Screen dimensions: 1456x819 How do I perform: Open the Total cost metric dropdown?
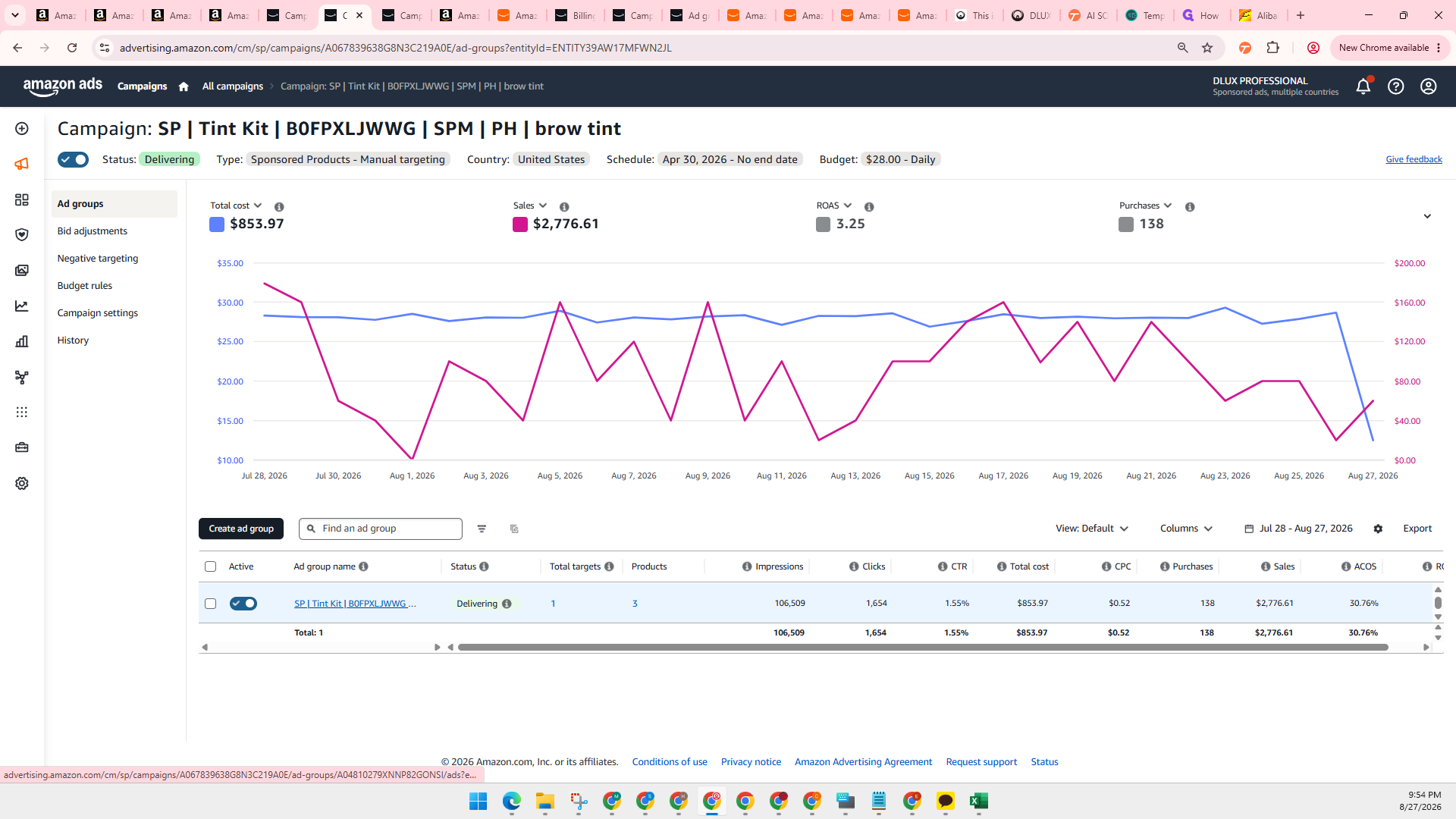(x=236, y=206)
